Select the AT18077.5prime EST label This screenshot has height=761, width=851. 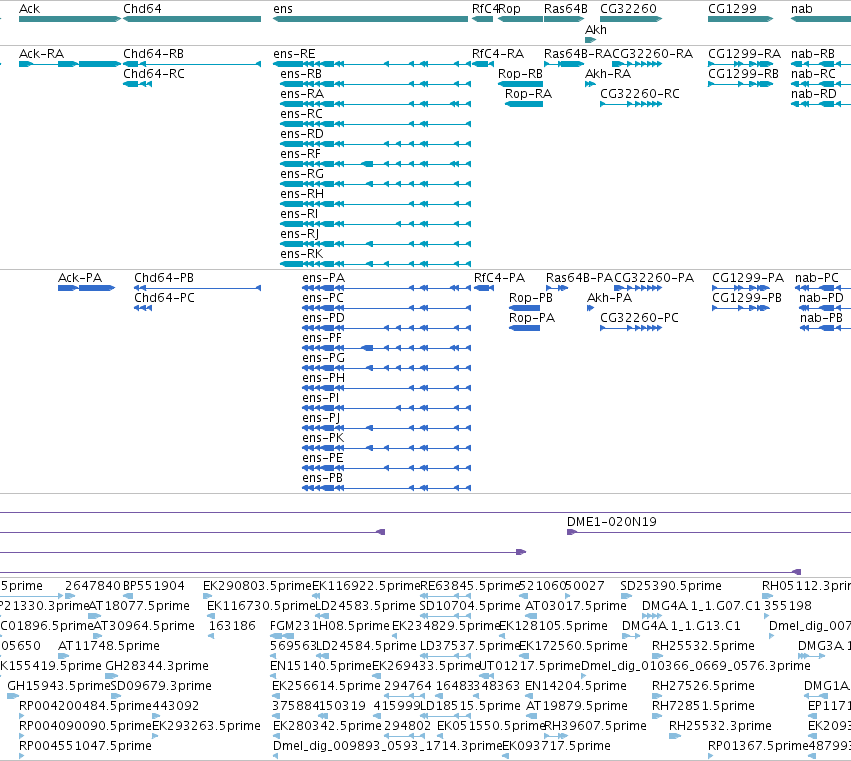point(139,606)
